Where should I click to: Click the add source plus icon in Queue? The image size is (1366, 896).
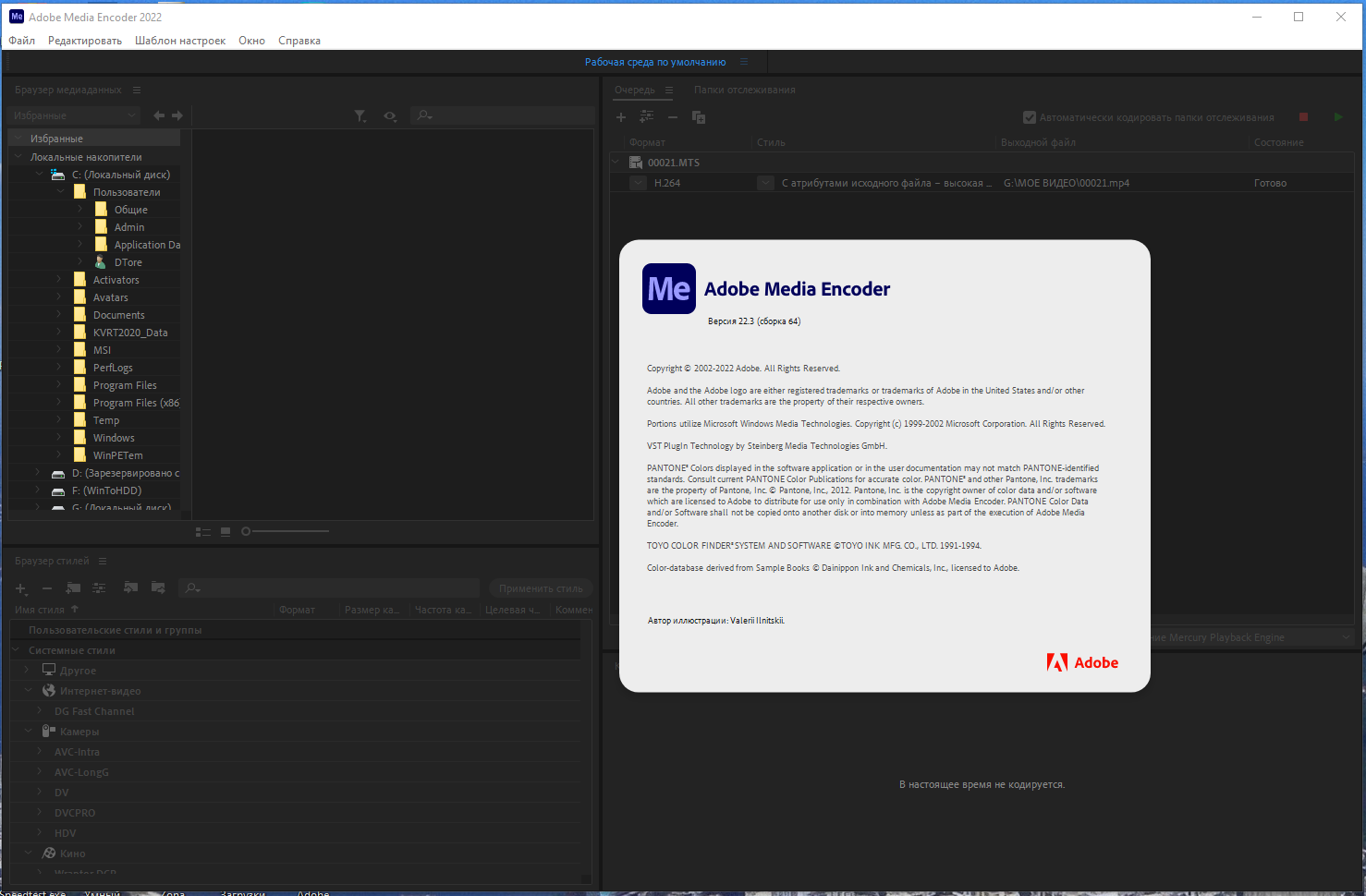click(621, 117)
